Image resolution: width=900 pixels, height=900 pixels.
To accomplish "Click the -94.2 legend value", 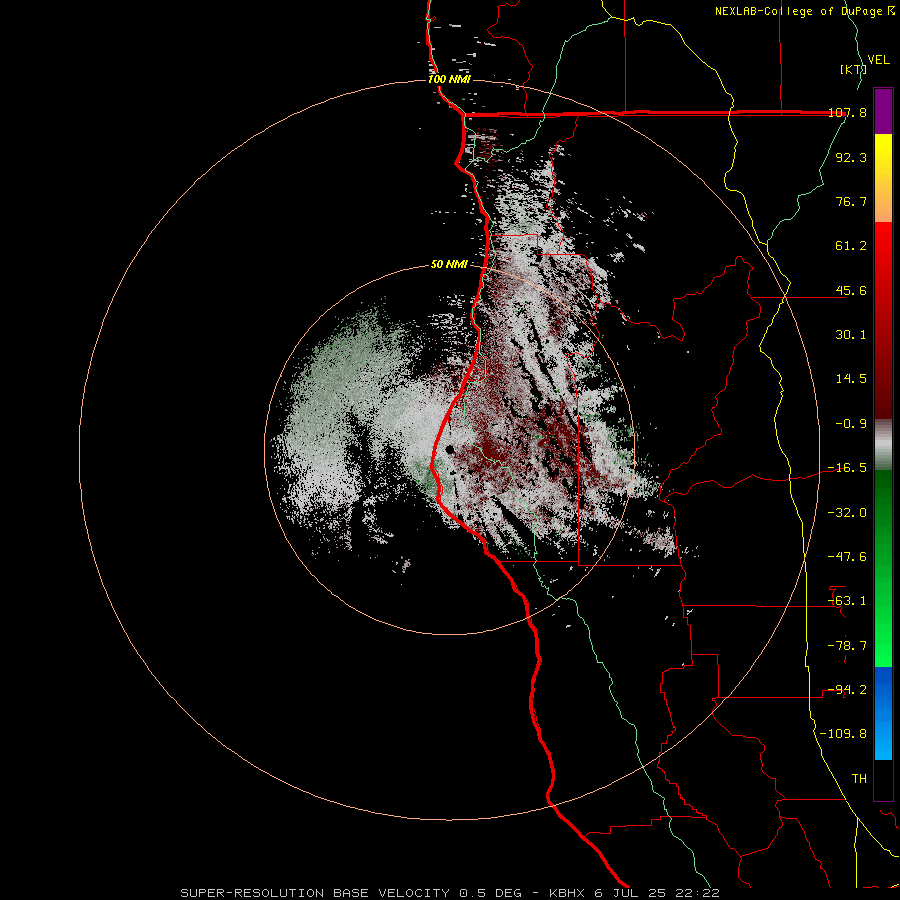I will point(847,689).
